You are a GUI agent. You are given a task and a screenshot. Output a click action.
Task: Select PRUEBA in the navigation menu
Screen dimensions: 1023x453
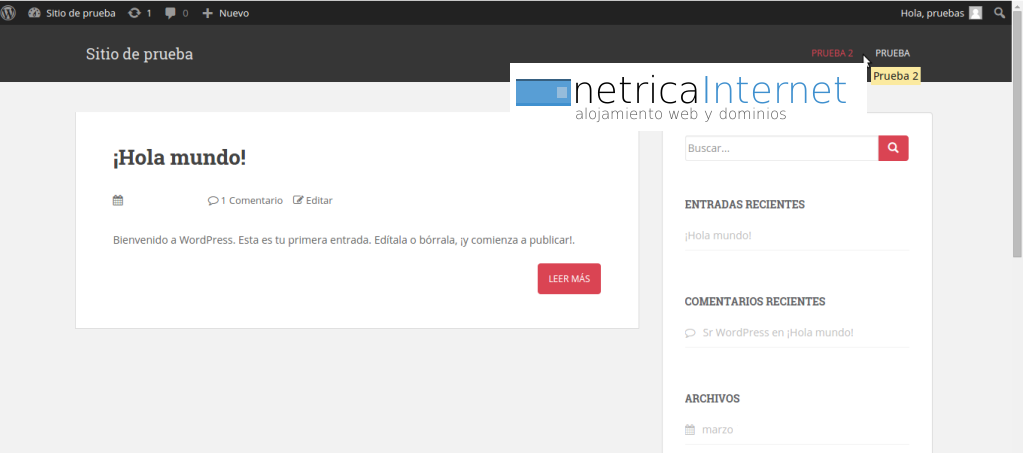coord(892,53)
